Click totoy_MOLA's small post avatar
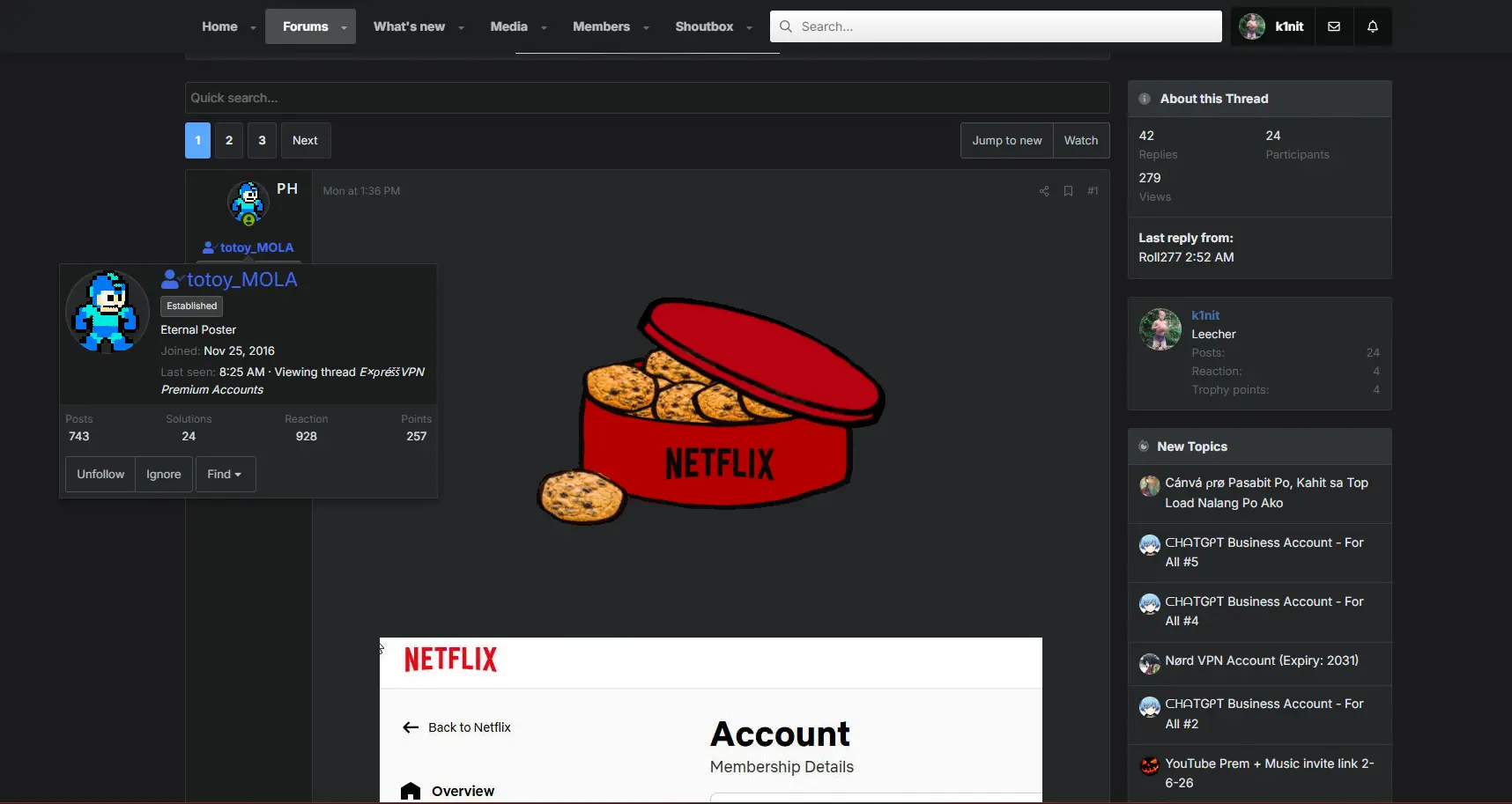Viewport: 1512px width, 804px height. (248, 203)
